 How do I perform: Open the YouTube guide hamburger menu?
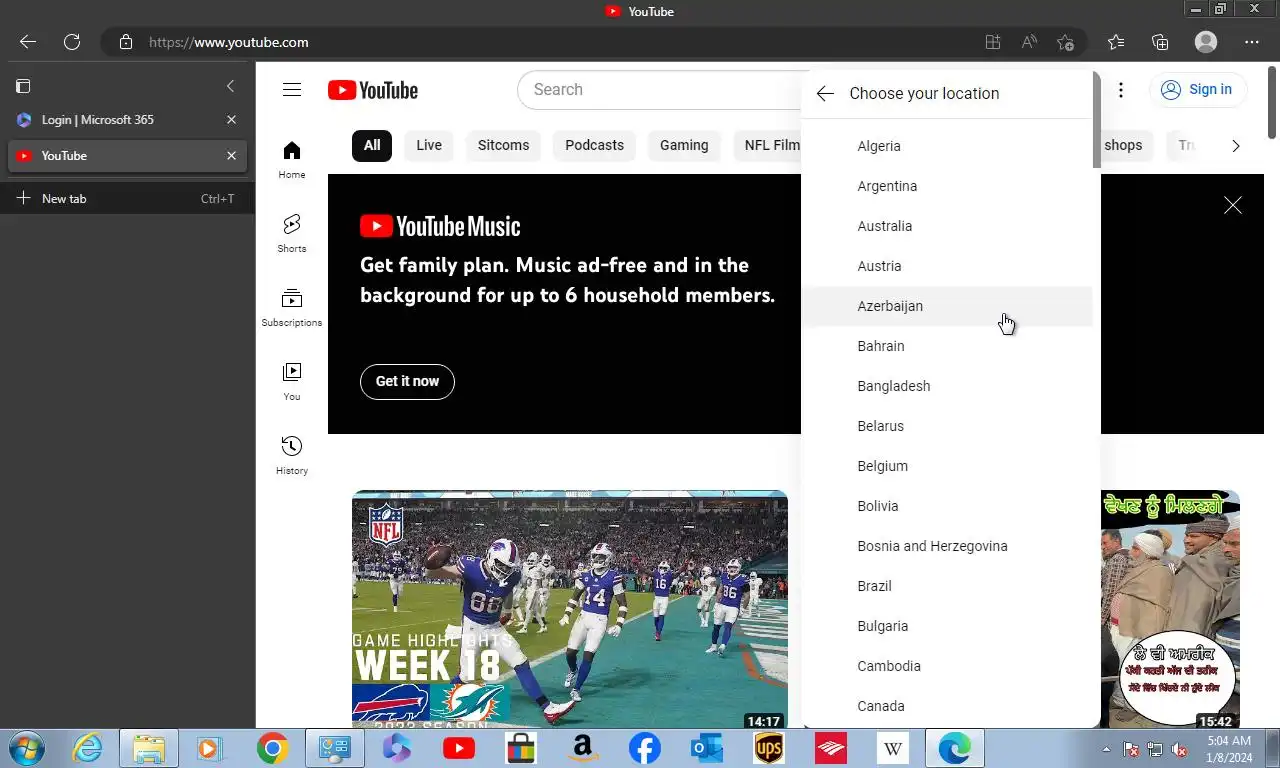(x=292, y=90)
